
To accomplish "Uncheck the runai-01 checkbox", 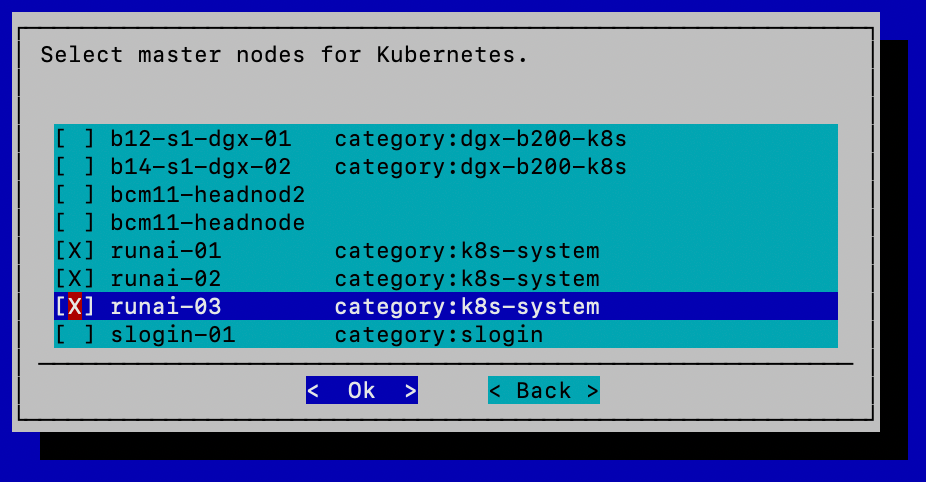I will [74, 250].
